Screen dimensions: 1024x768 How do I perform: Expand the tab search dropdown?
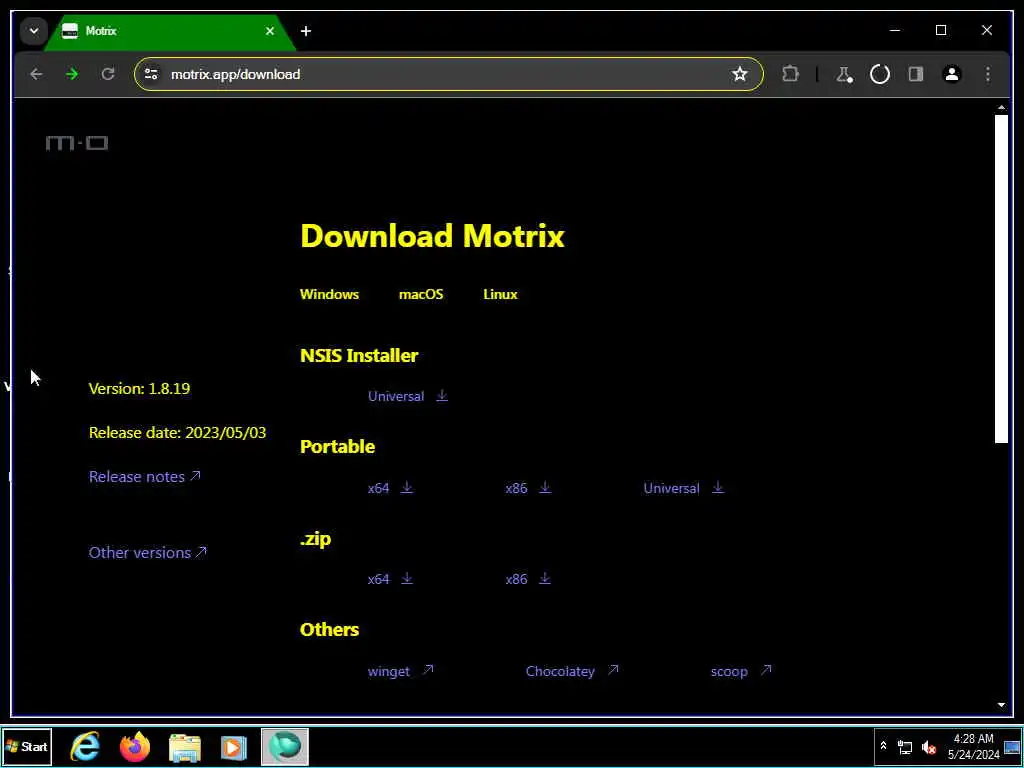(33, 31)
